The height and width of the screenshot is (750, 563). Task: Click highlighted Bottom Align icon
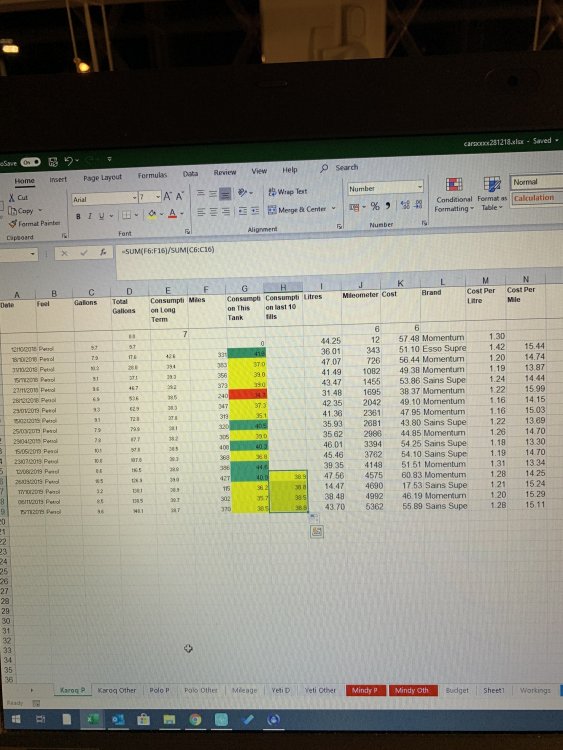click(x=225, y=193)
